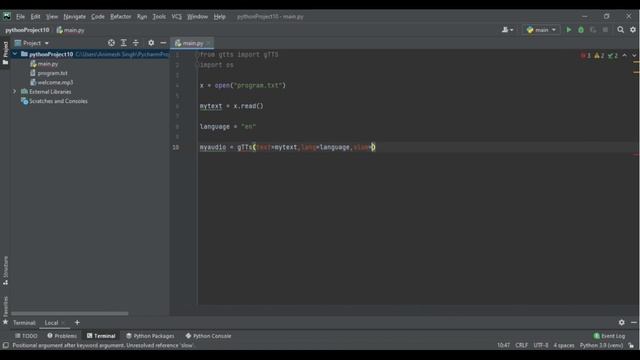This screenshot has width=640, height=360.
Task: Collapse all items in Project panel
Action: point(136,43)
